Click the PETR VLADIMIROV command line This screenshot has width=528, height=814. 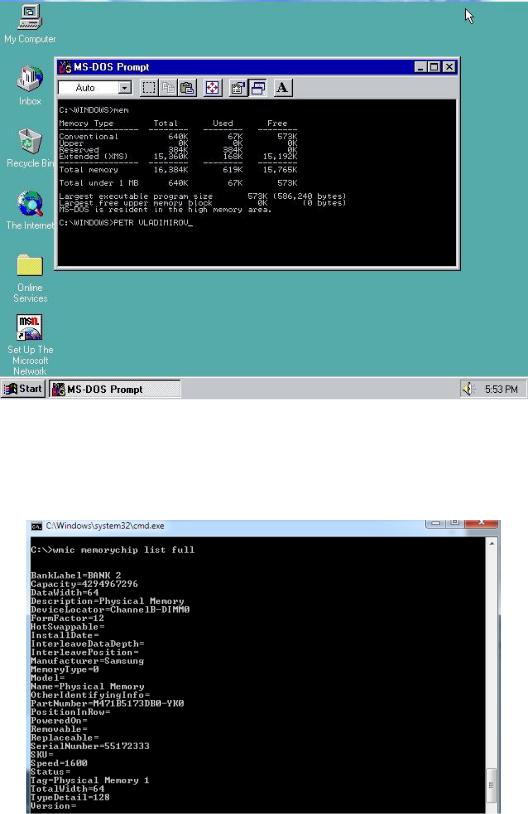point(126,223)
